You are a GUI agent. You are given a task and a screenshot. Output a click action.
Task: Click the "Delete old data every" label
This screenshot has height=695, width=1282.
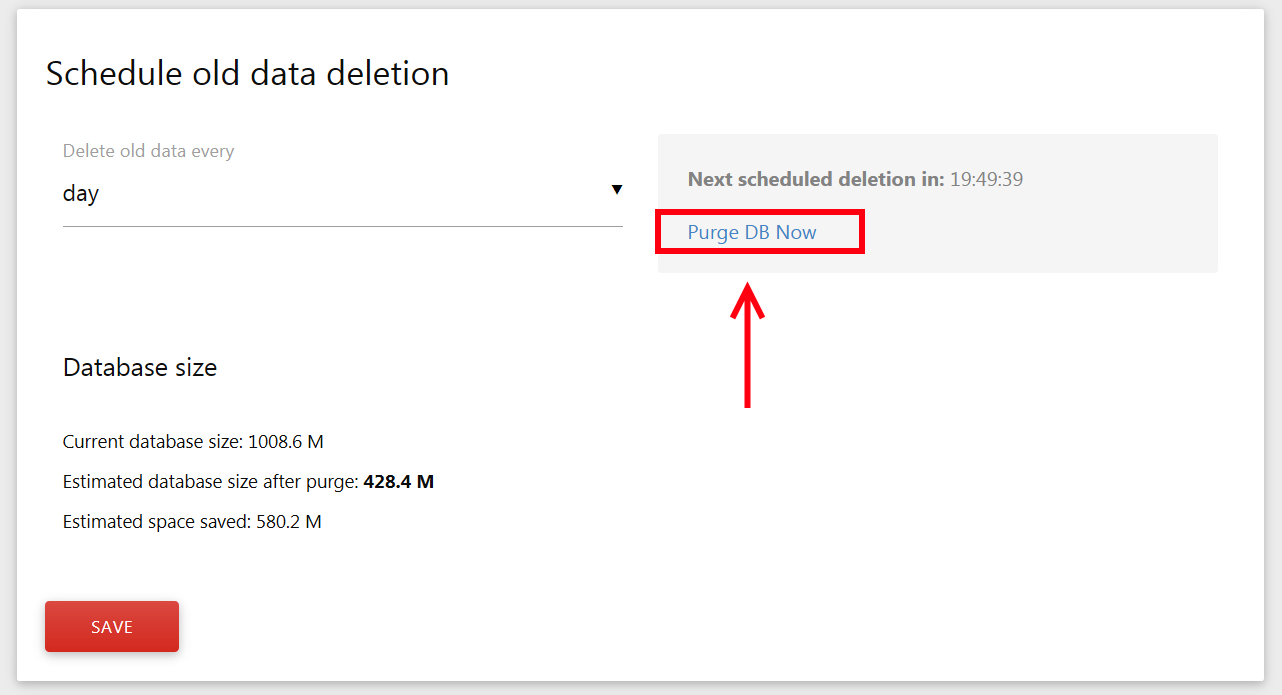(x=148, y=151)
